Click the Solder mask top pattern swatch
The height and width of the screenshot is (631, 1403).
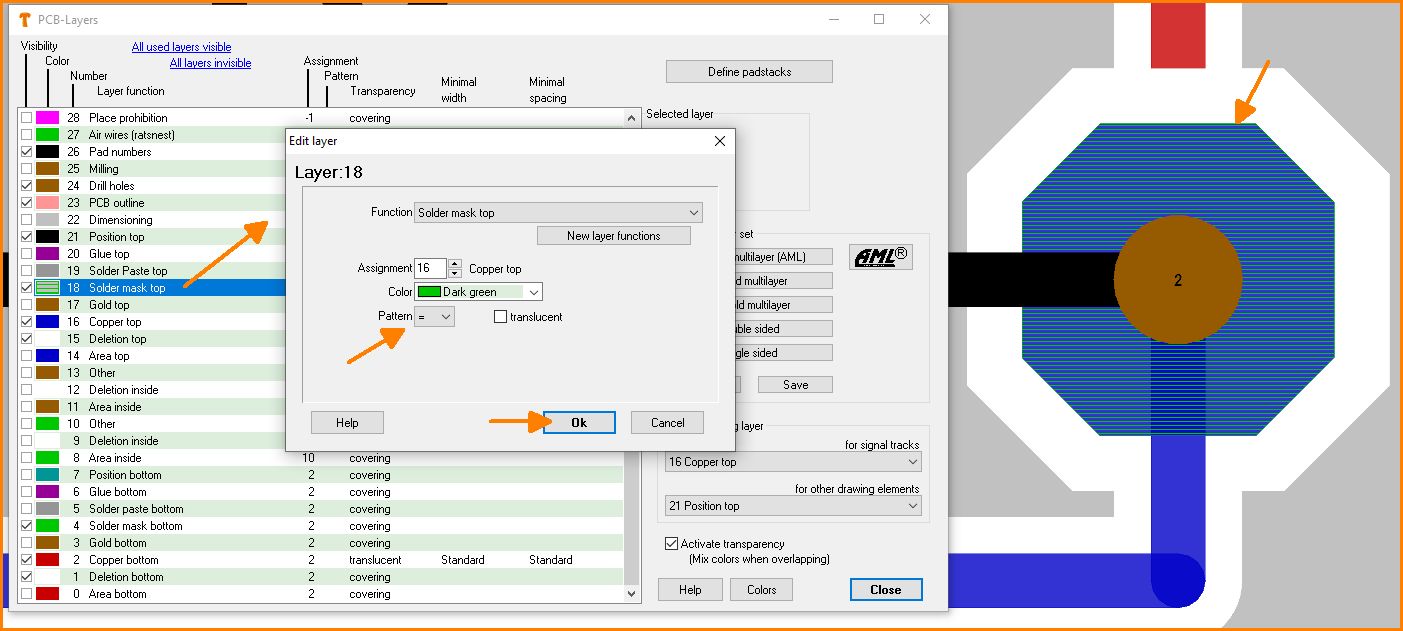point(47,288)
